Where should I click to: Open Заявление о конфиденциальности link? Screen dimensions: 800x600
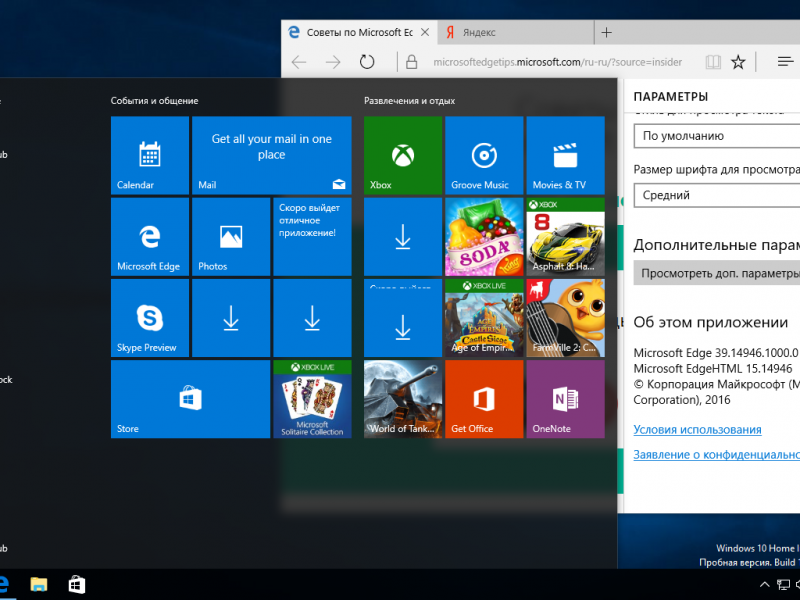716,455
